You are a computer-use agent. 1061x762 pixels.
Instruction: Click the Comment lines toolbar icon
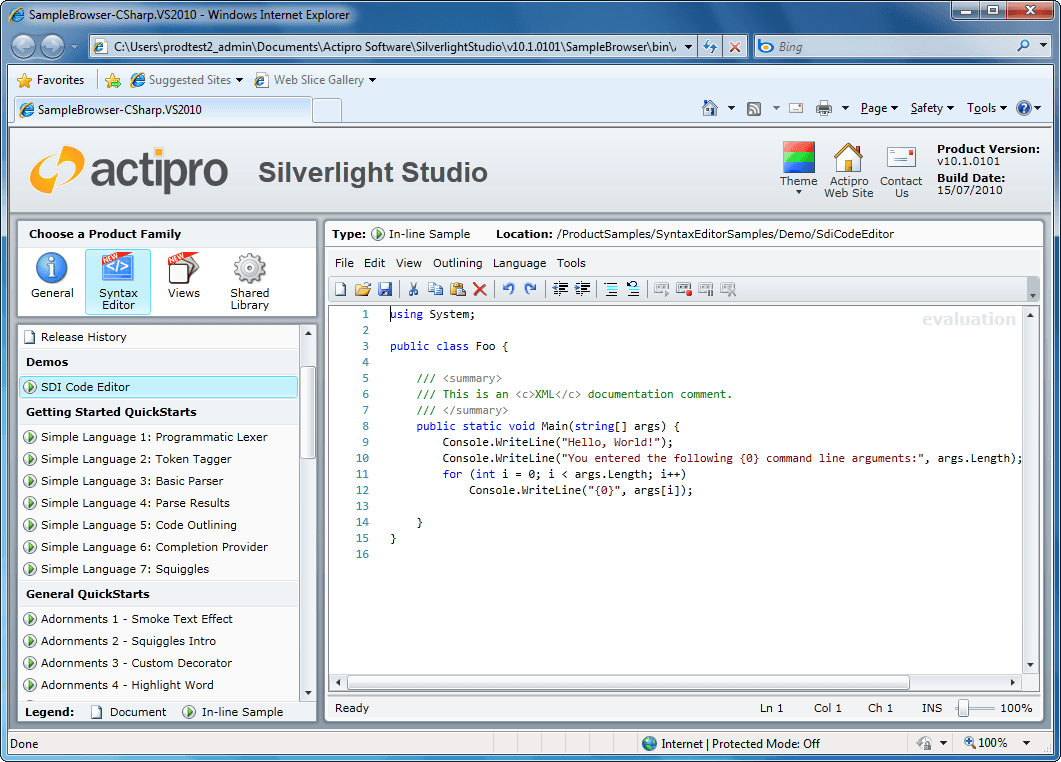610,290
